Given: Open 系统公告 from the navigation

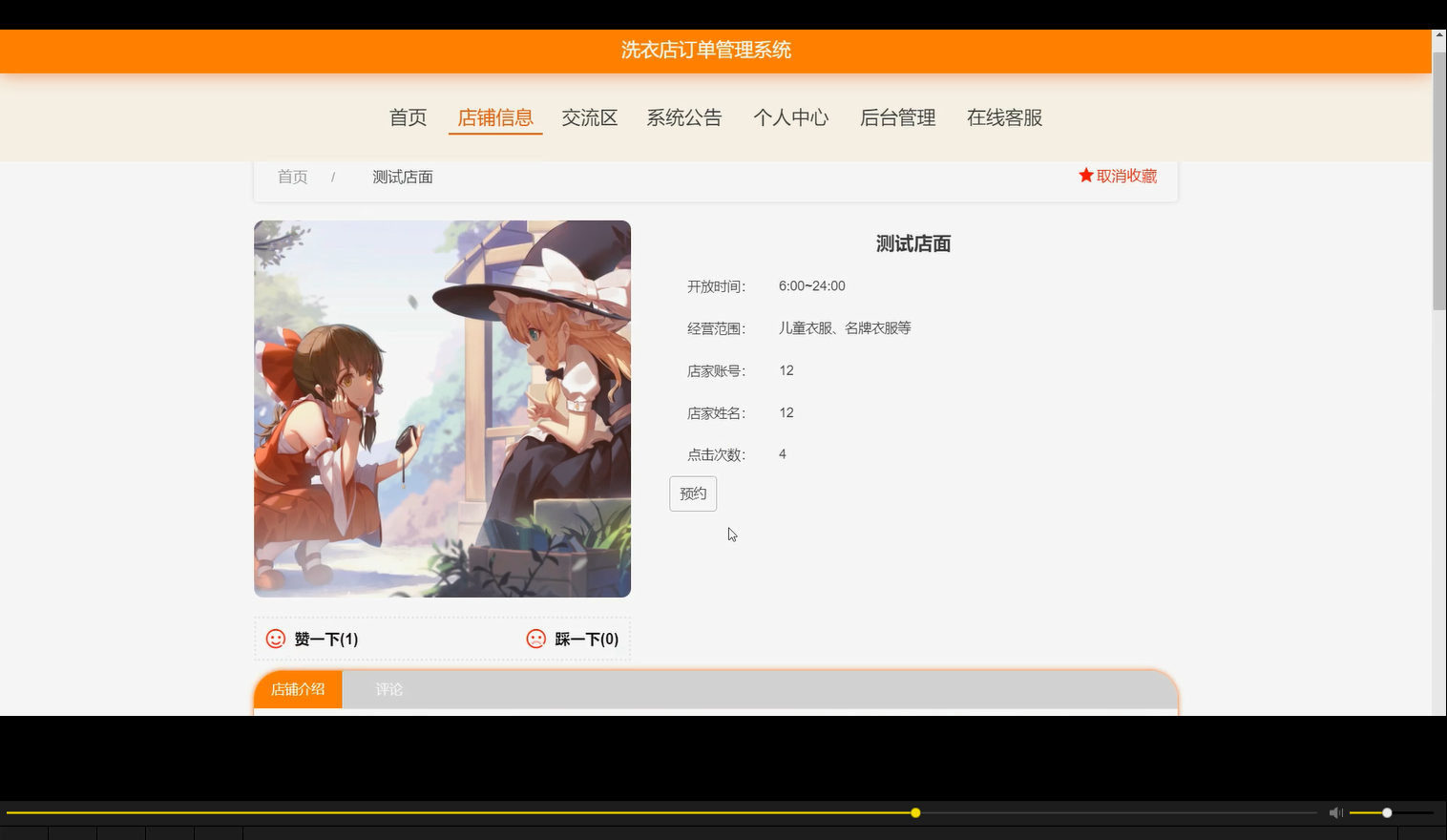Looking at the screenshot, I should pyautogui.click(x=684, y=116).
